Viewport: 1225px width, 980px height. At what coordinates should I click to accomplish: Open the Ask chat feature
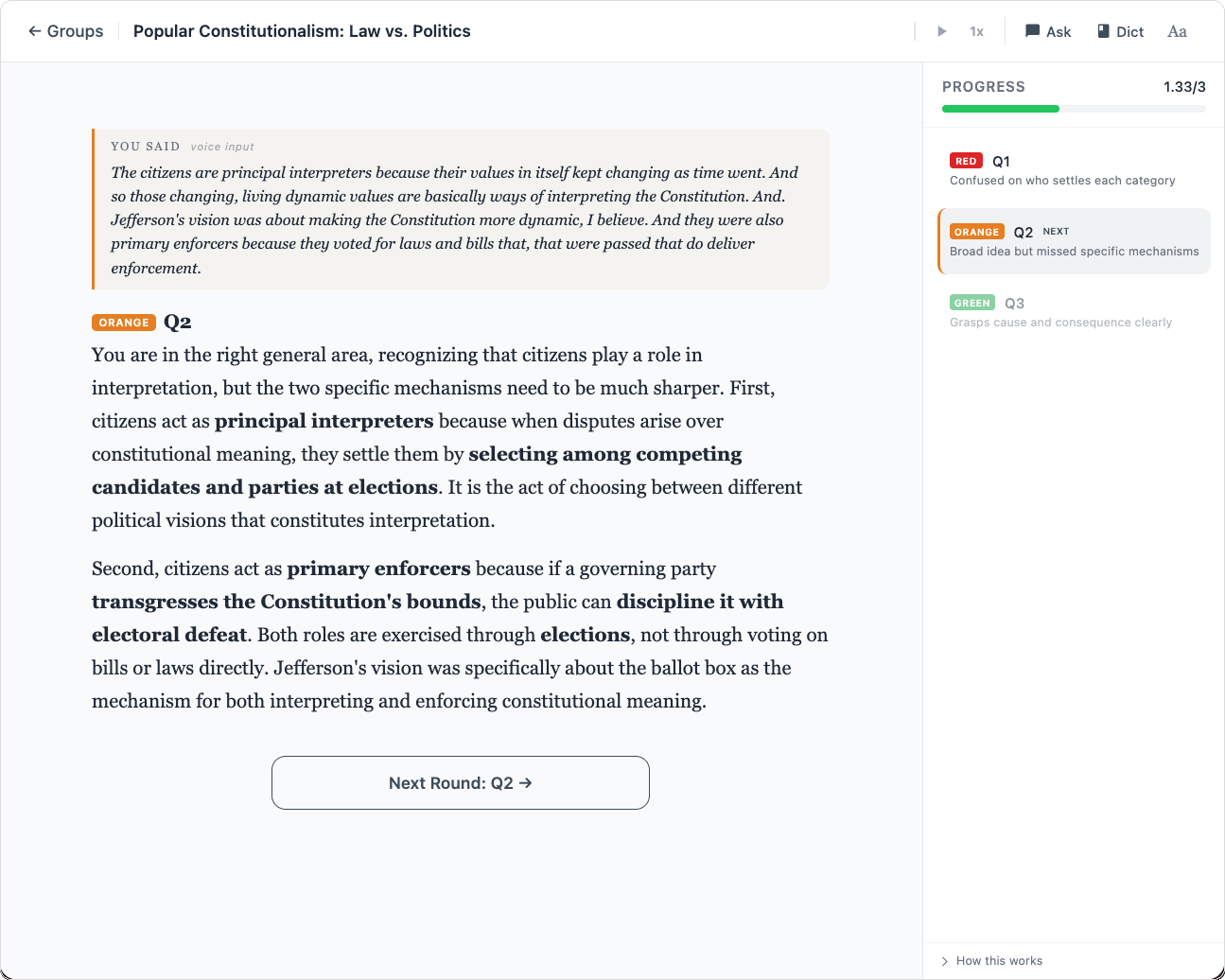coord(1048,31)
